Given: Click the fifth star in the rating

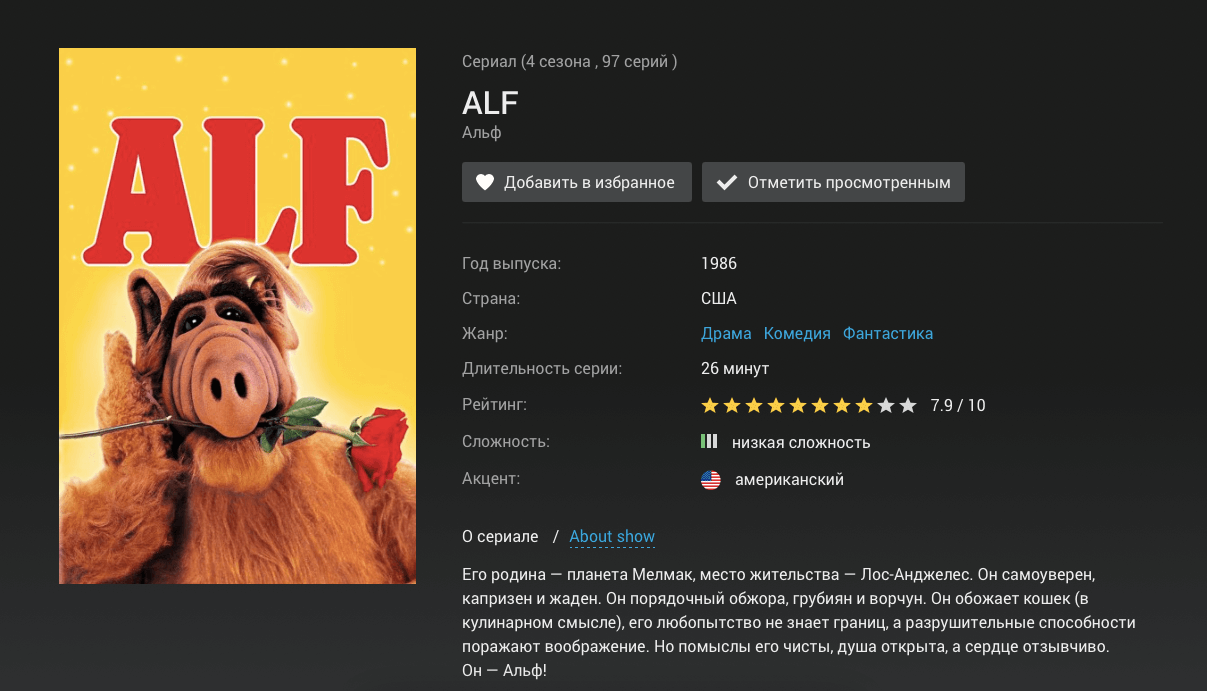Looking at the screenshot, I should pyautogui.click(x=798, y=406).
